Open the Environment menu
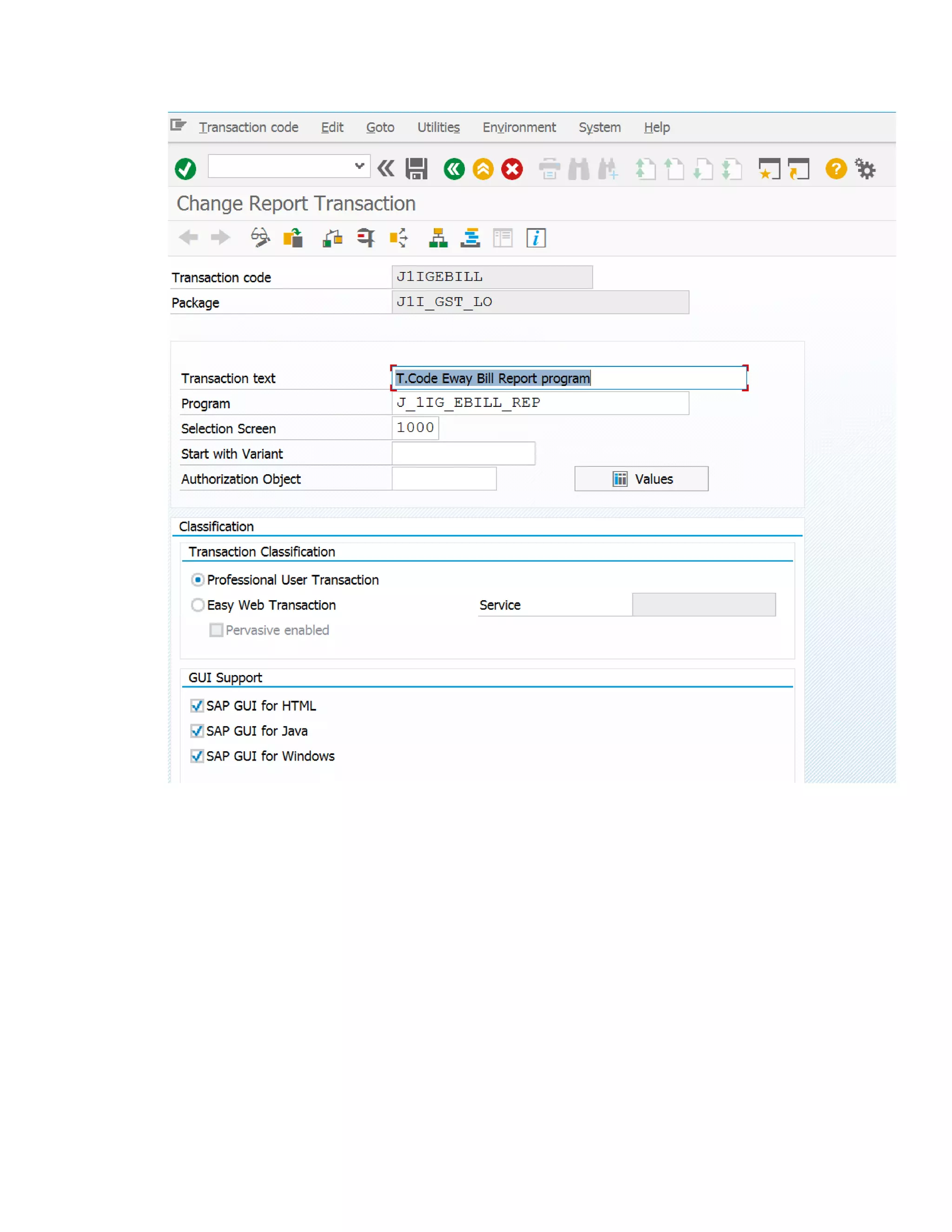This screenshot has width=952, height=1232. click(519, 127)
